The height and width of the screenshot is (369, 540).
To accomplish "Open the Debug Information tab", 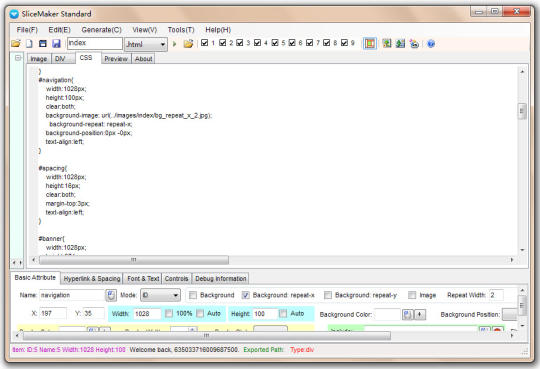I will click(221, 279).
